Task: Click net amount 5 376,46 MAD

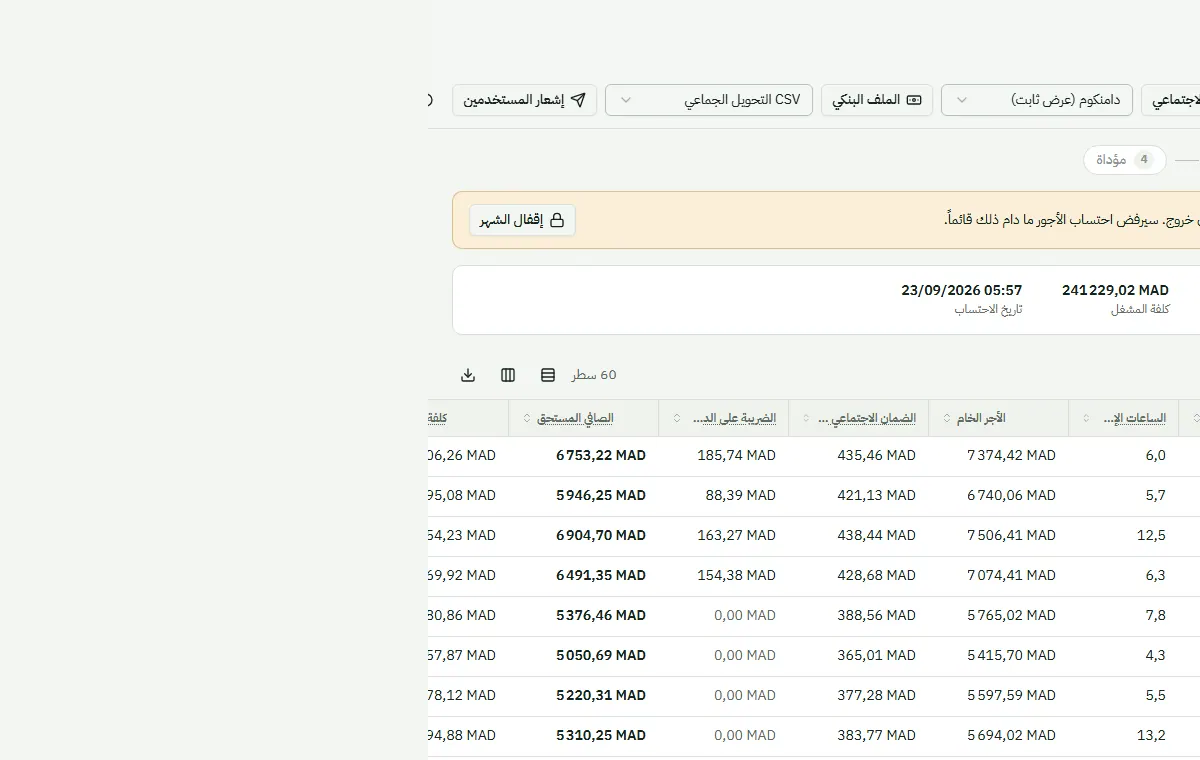Action: pos(601,615)
